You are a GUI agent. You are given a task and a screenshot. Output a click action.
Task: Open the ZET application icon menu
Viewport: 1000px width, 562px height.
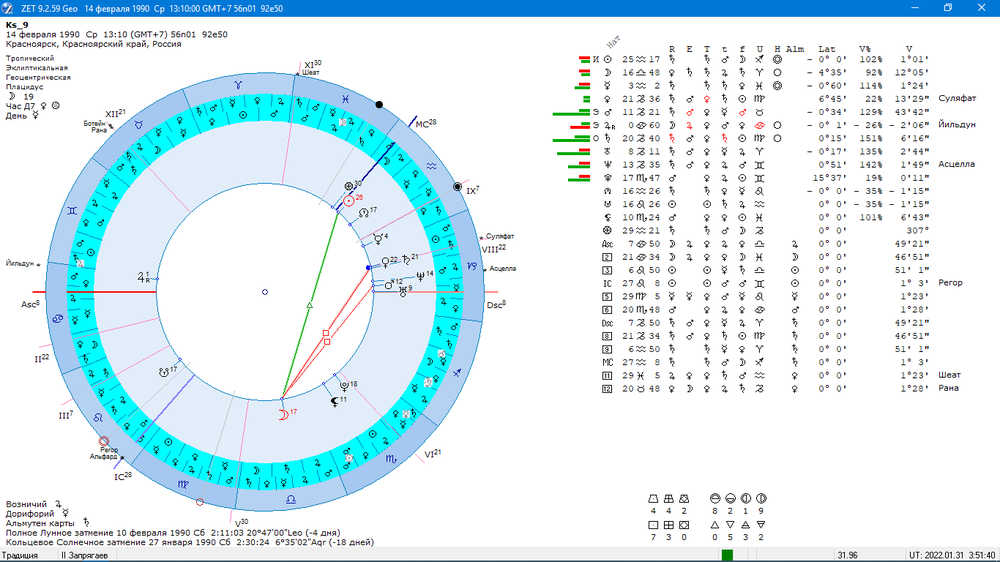tap(8, 8)
